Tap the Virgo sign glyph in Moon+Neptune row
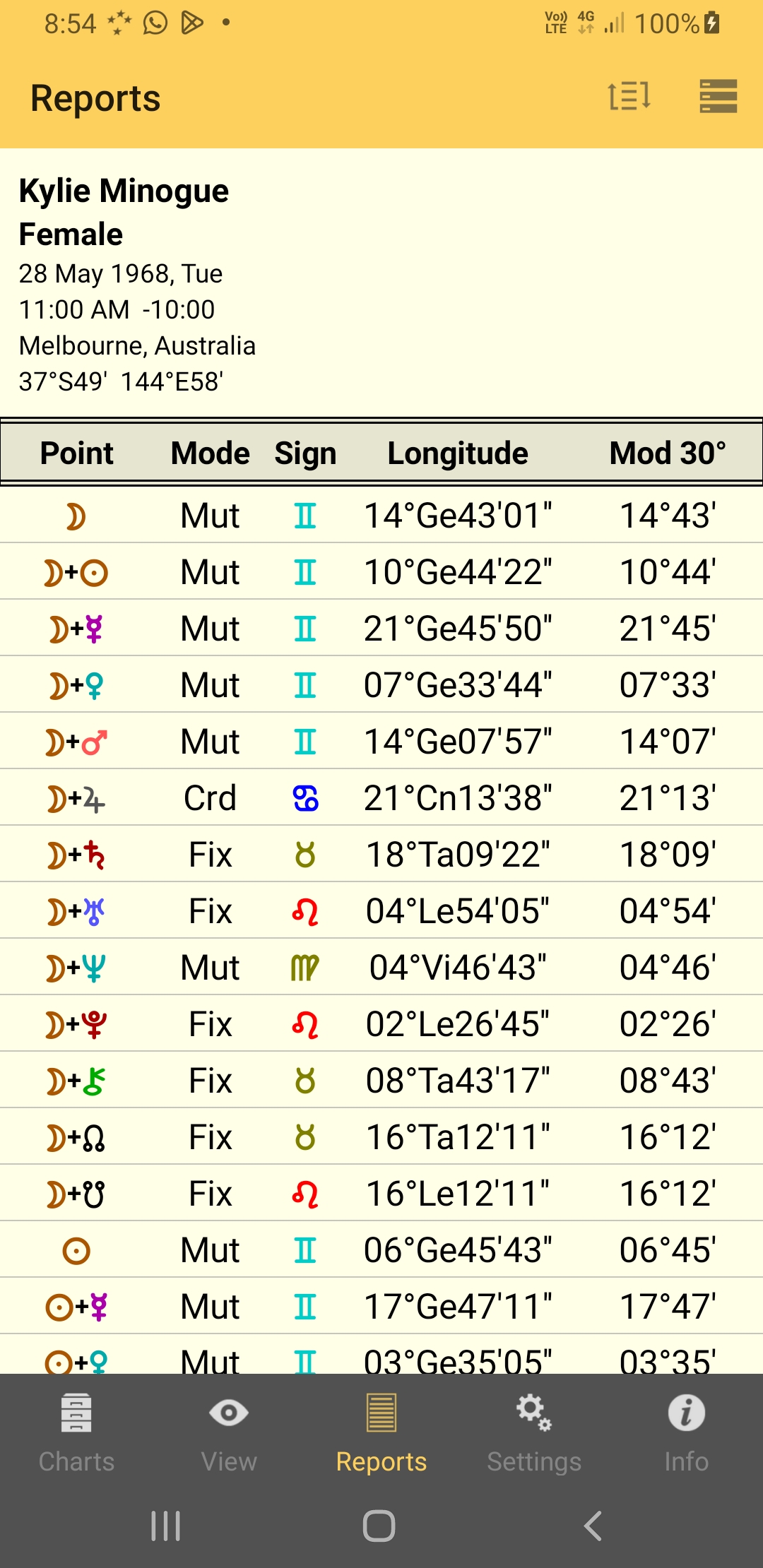This screenshot has width=763, height=1568. (x=305, y=968)
